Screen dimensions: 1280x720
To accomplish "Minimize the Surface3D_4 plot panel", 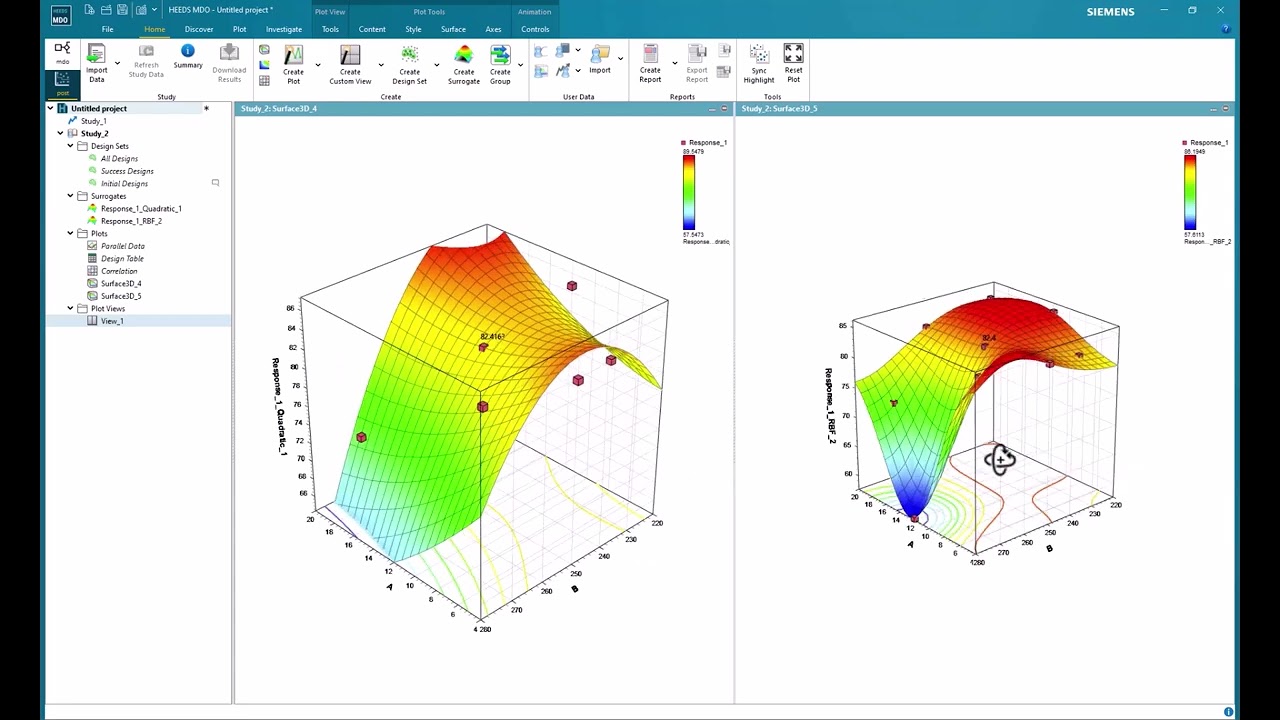I will click(x=712, y=108).
